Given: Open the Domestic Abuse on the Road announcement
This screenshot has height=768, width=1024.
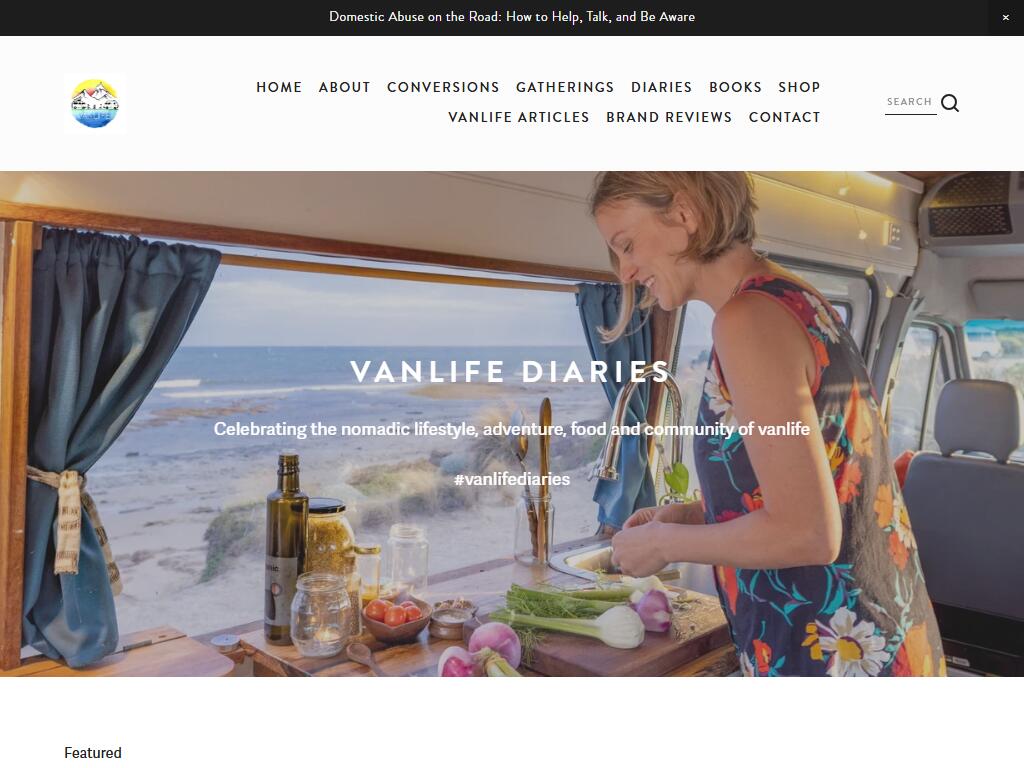Looking at the screenshot, I should (x=512, y=17).
